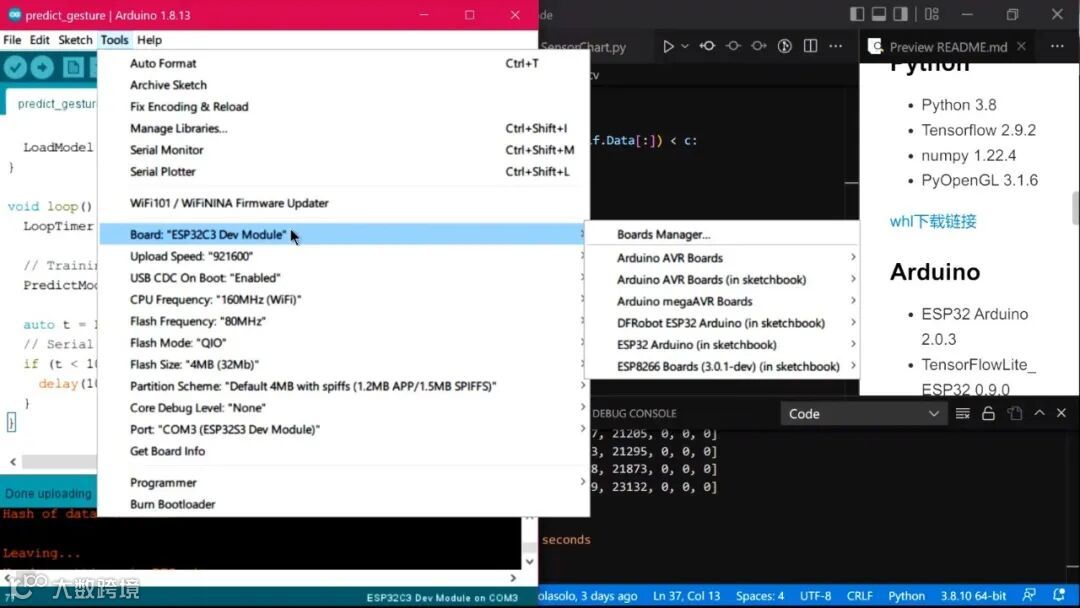Click the Python language mode status item

point(906,596)
